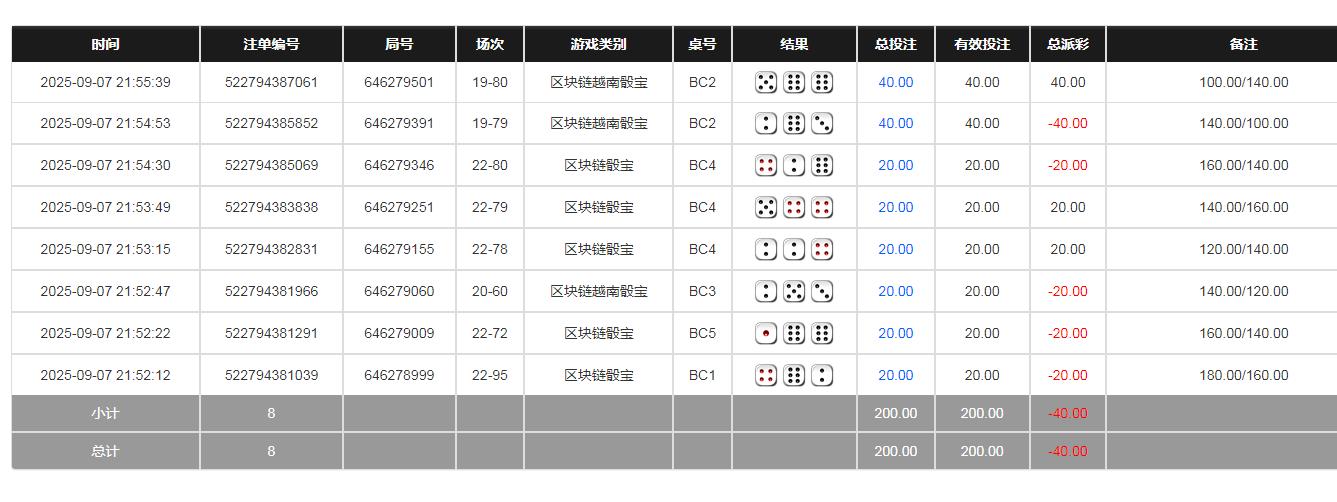Select order number 522794381966
The height and width of the screenshot is (502, 1337).
coord(271,292)
